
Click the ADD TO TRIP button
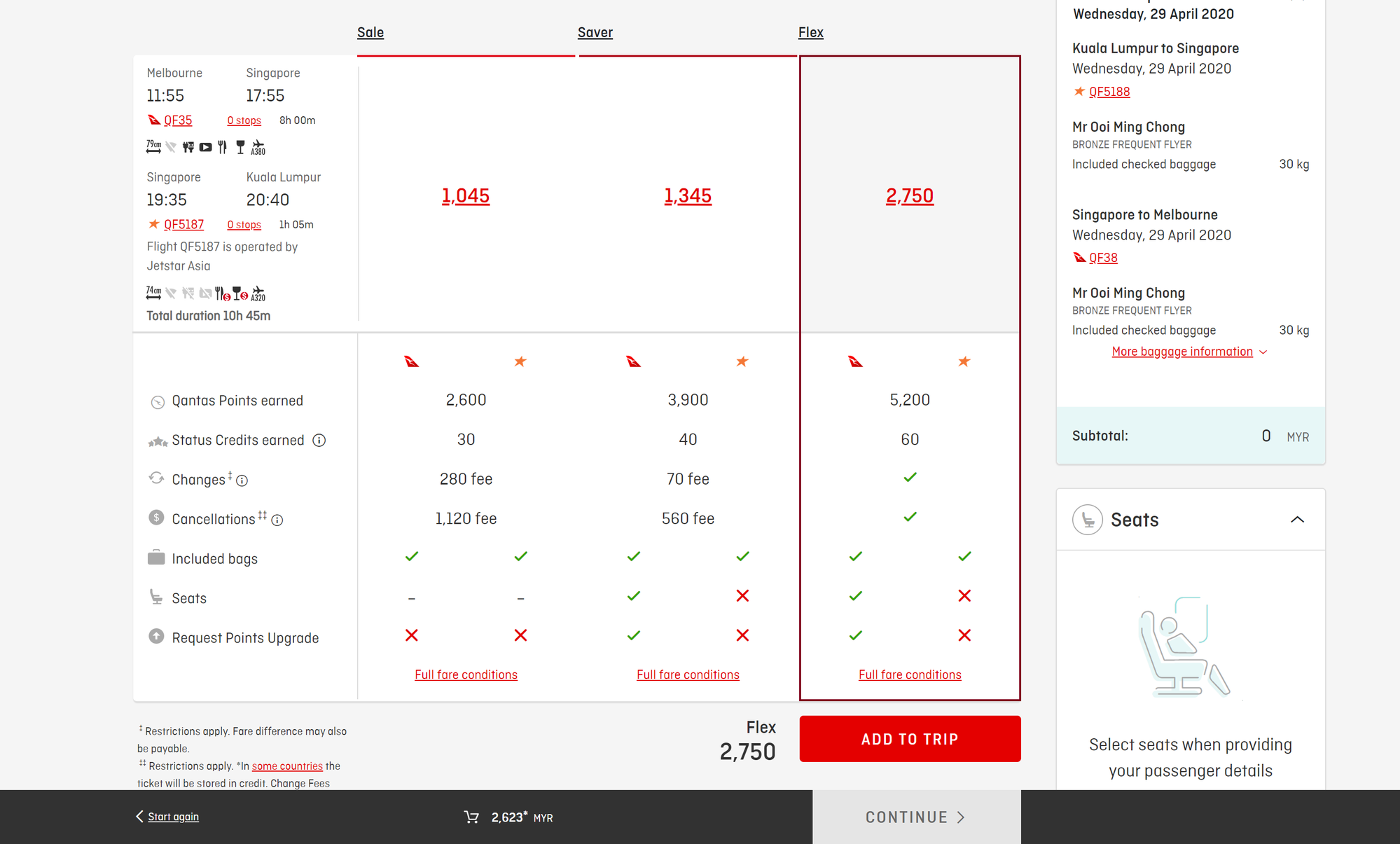click(909, 739)
